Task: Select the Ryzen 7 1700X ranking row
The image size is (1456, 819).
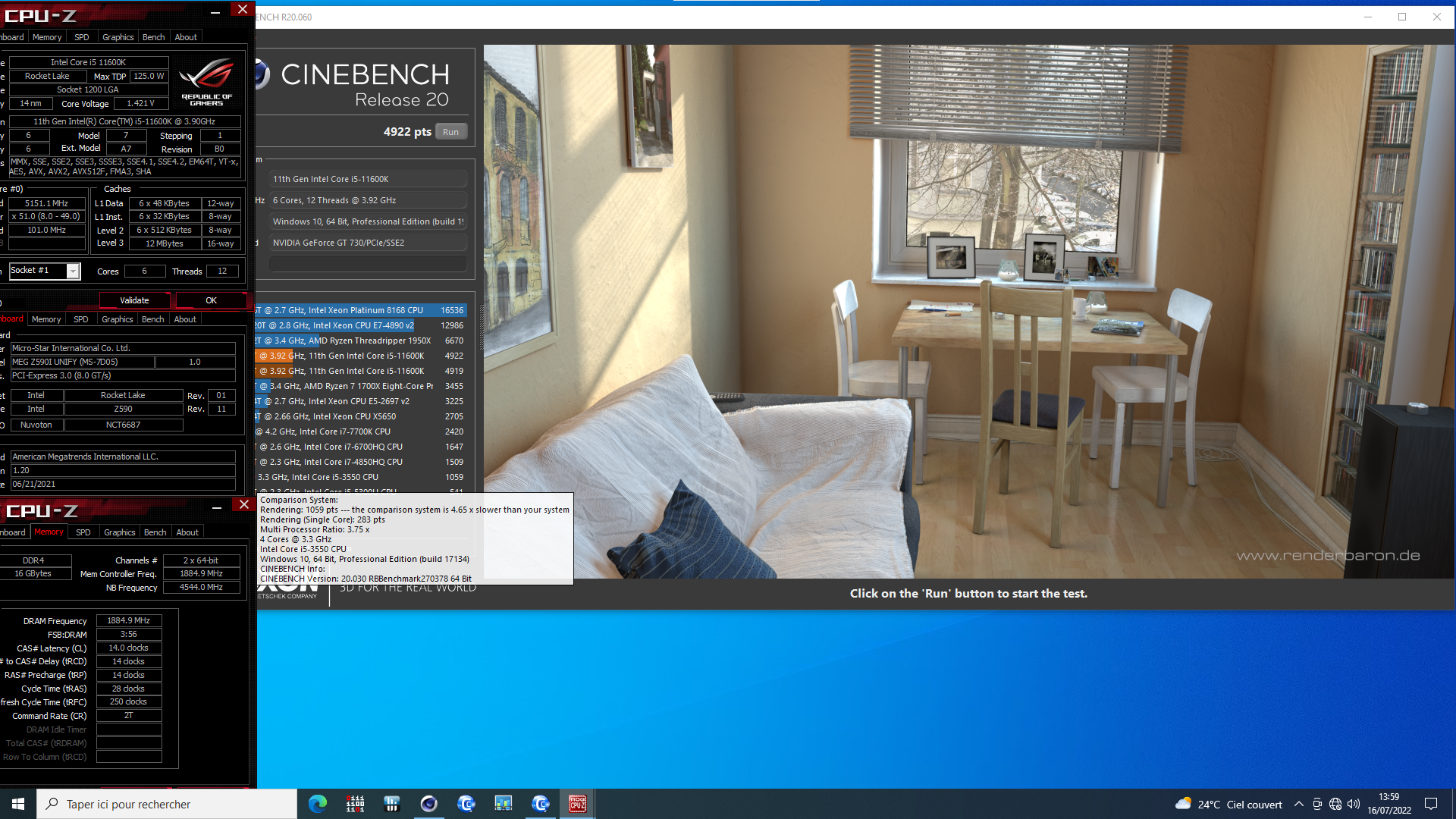Action: point(361,386)
